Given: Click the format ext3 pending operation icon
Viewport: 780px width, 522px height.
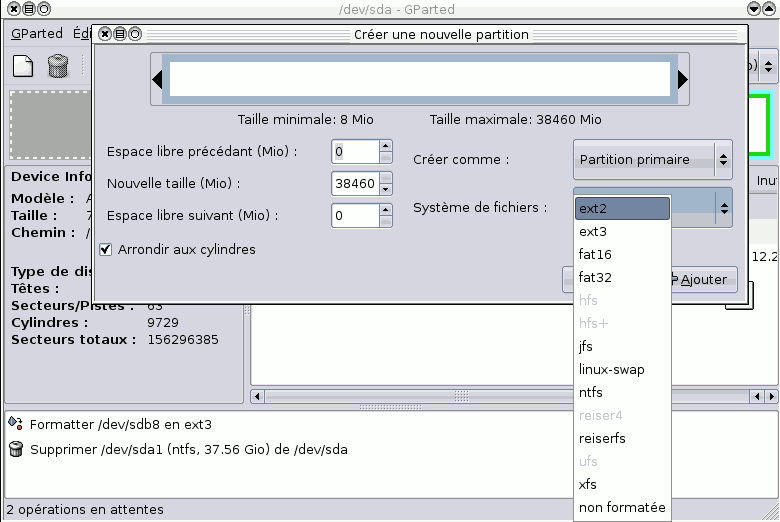Looking at the screenshot, I should click(15, 424).
